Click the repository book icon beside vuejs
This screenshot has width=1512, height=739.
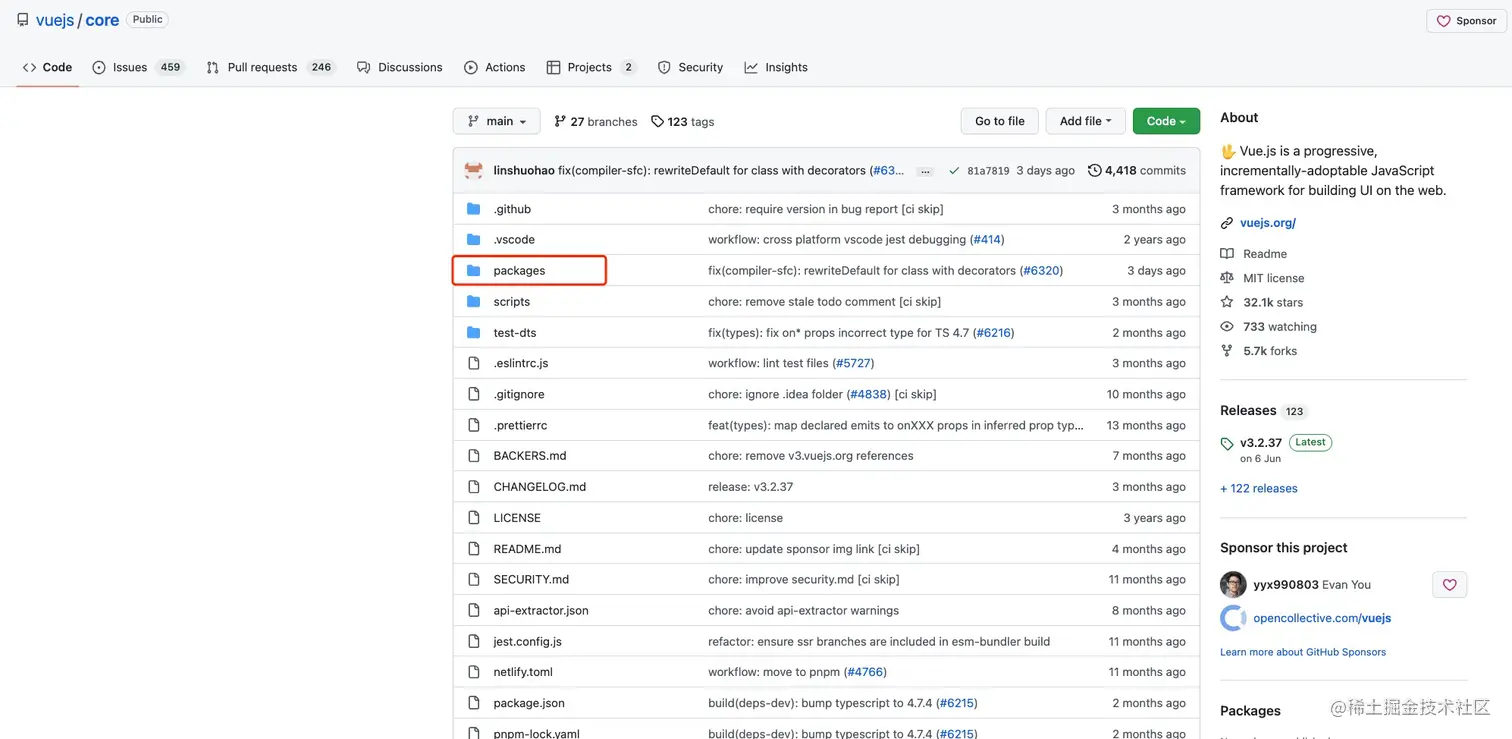(22, 20)
